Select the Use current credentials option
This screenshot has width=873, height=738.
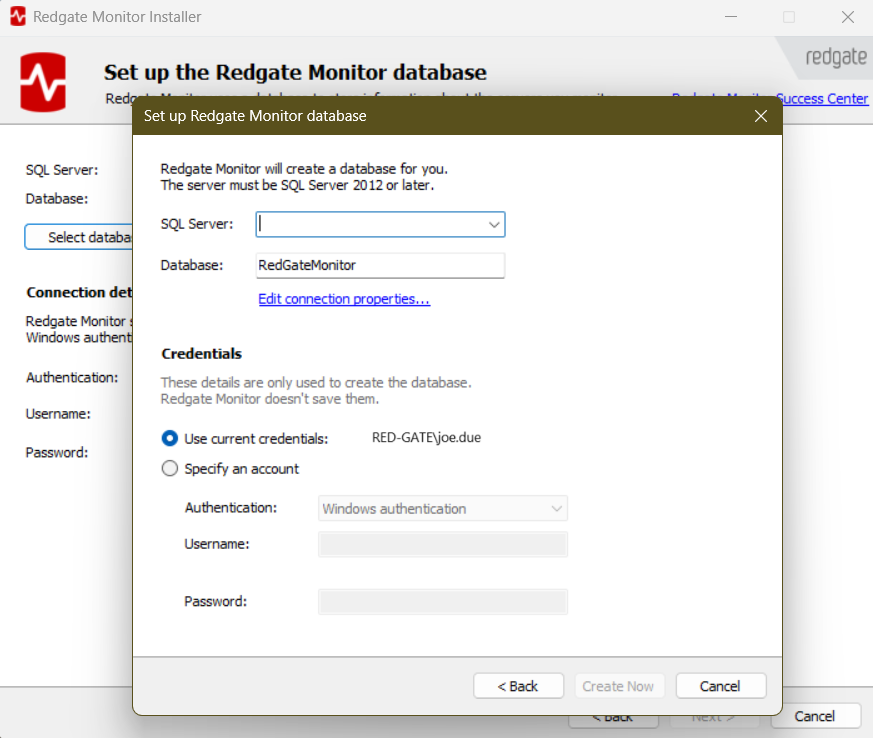point(170,438)
